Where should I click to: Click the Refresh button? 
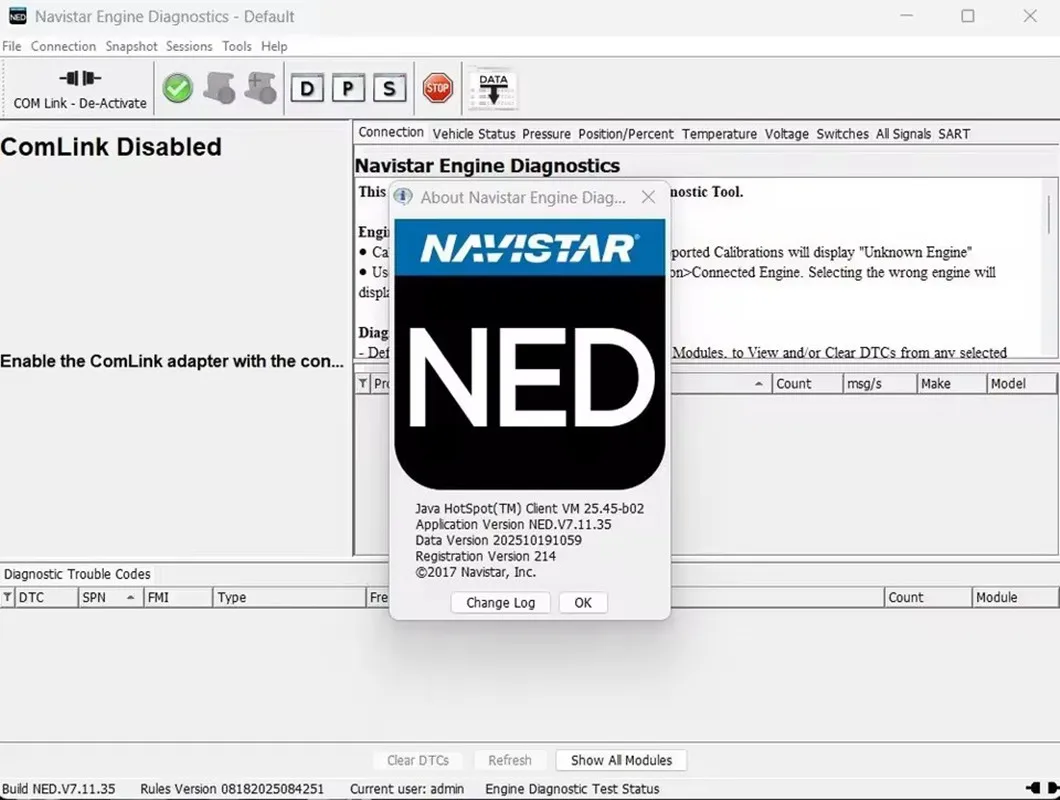tap(510, 760)
